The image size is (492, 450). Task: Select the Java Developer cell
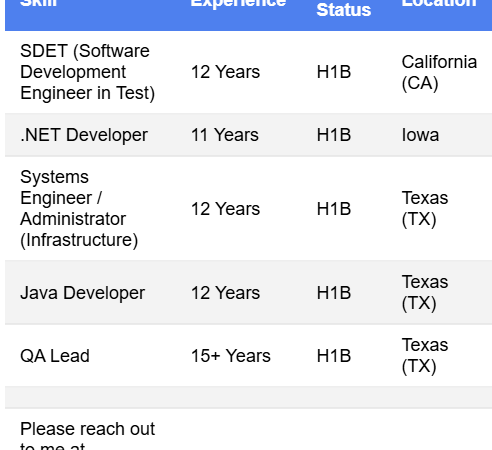[x=82, y=293]
